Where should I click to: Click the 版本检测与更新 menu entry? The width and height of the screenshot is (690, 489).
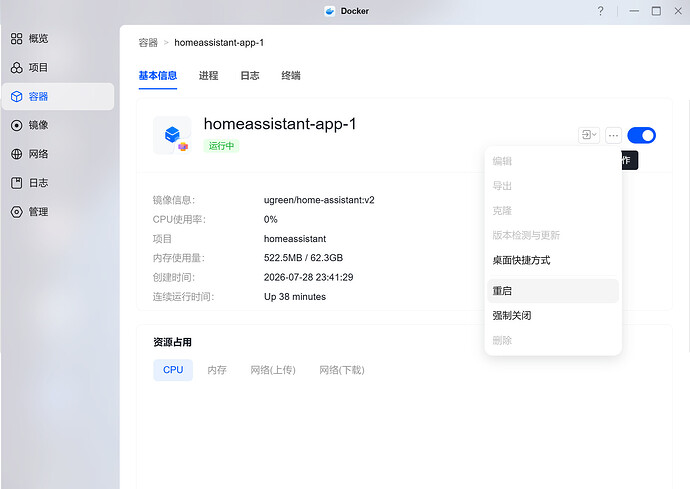click(x=553, y=235)
